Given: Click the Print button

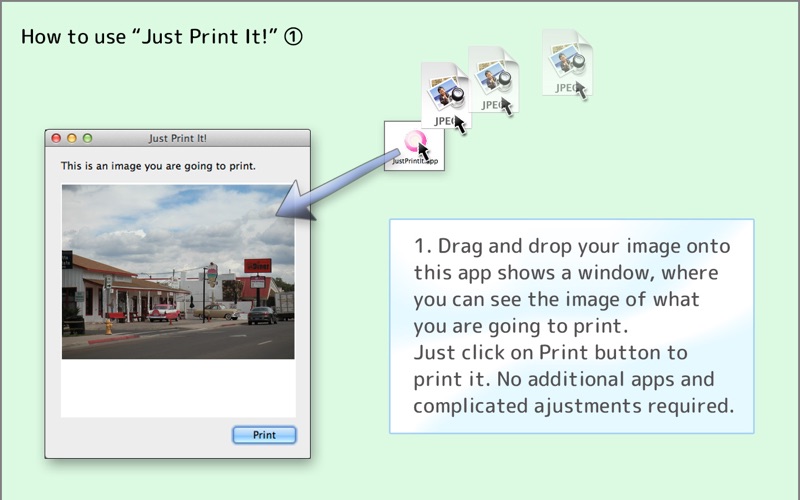Looking at the screenshot, I should (x=264, y=435).
